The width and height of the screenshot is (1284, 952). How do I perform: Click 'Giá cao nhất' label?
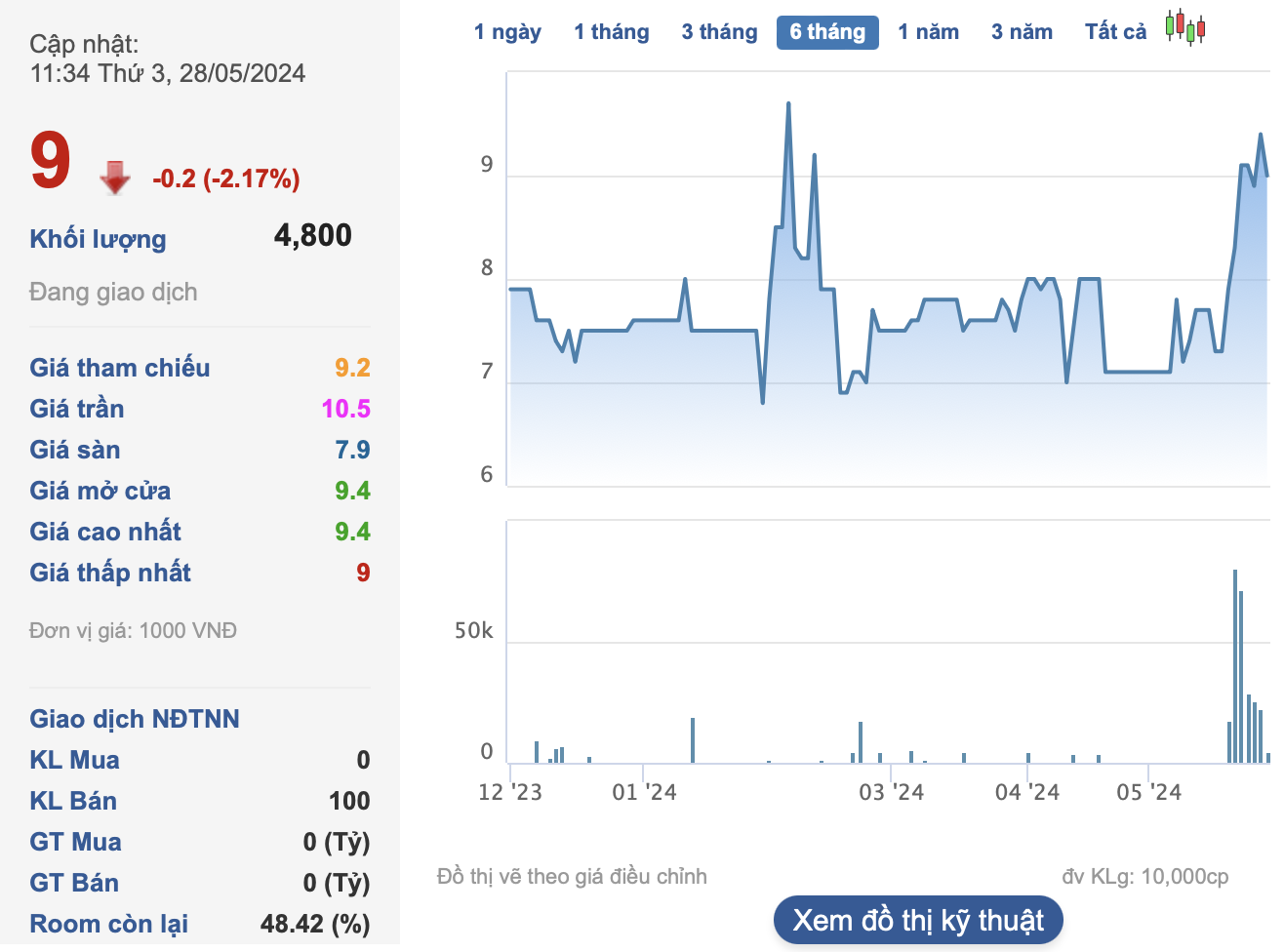[x=105, y=532]
